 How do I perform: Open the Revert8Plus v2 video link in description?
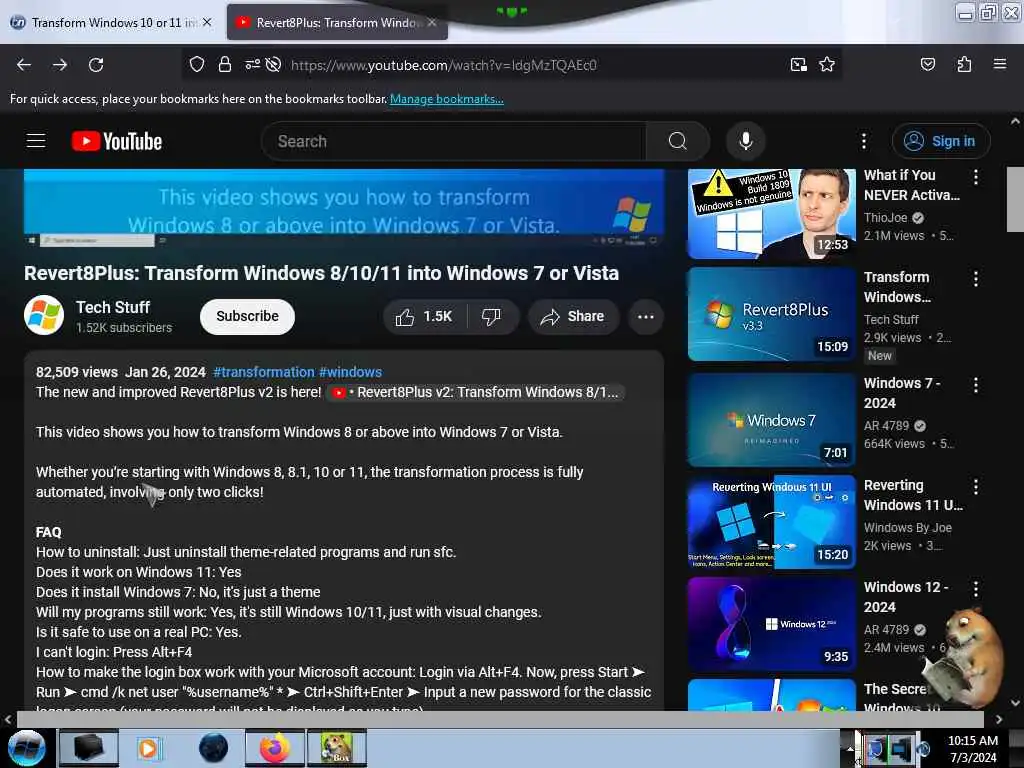click(475, 392)
